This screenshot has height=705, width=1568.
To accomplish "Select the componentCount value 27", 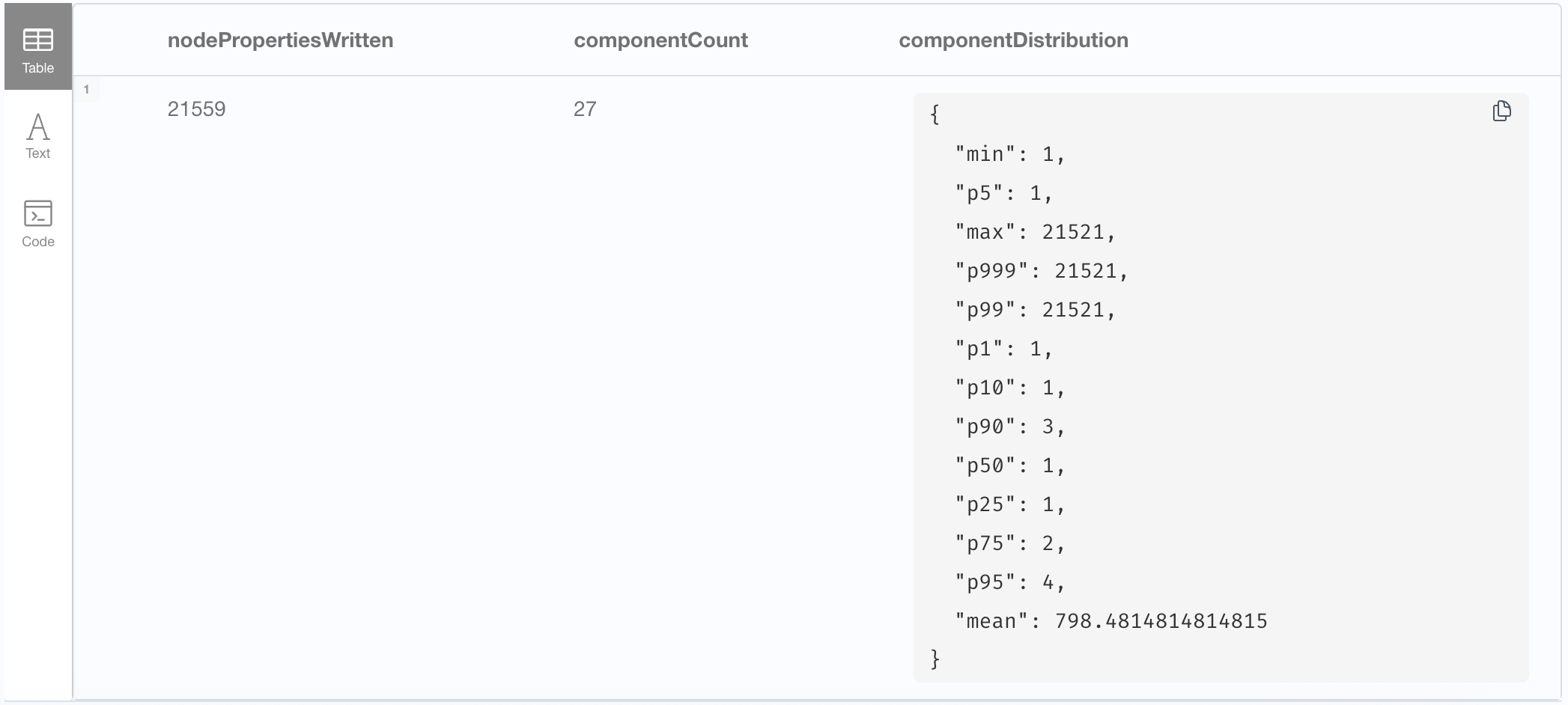I will click(x=585, y=109).
